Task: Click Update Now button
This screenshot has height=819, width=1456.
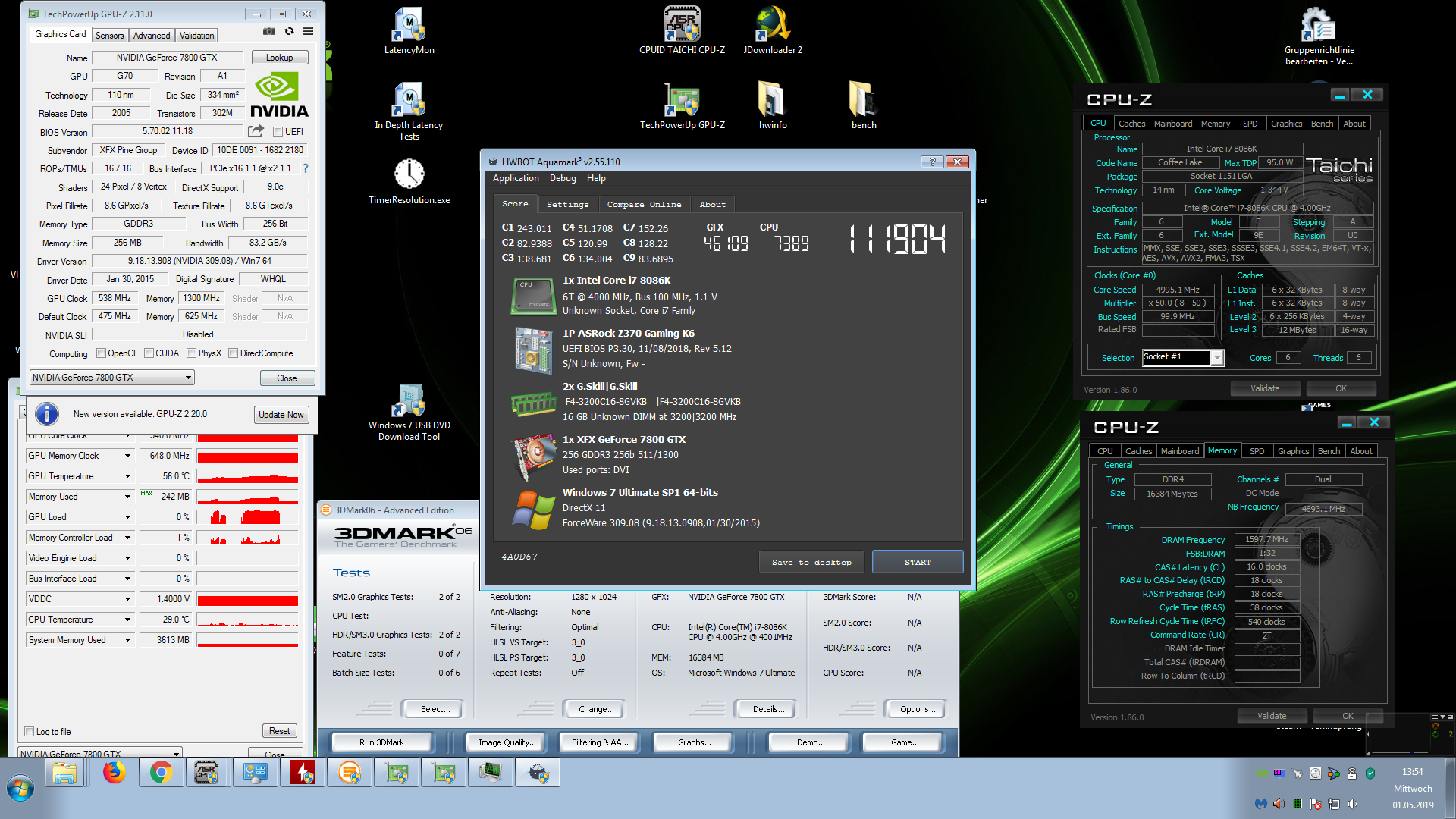Action: click(x=281, y=415)
